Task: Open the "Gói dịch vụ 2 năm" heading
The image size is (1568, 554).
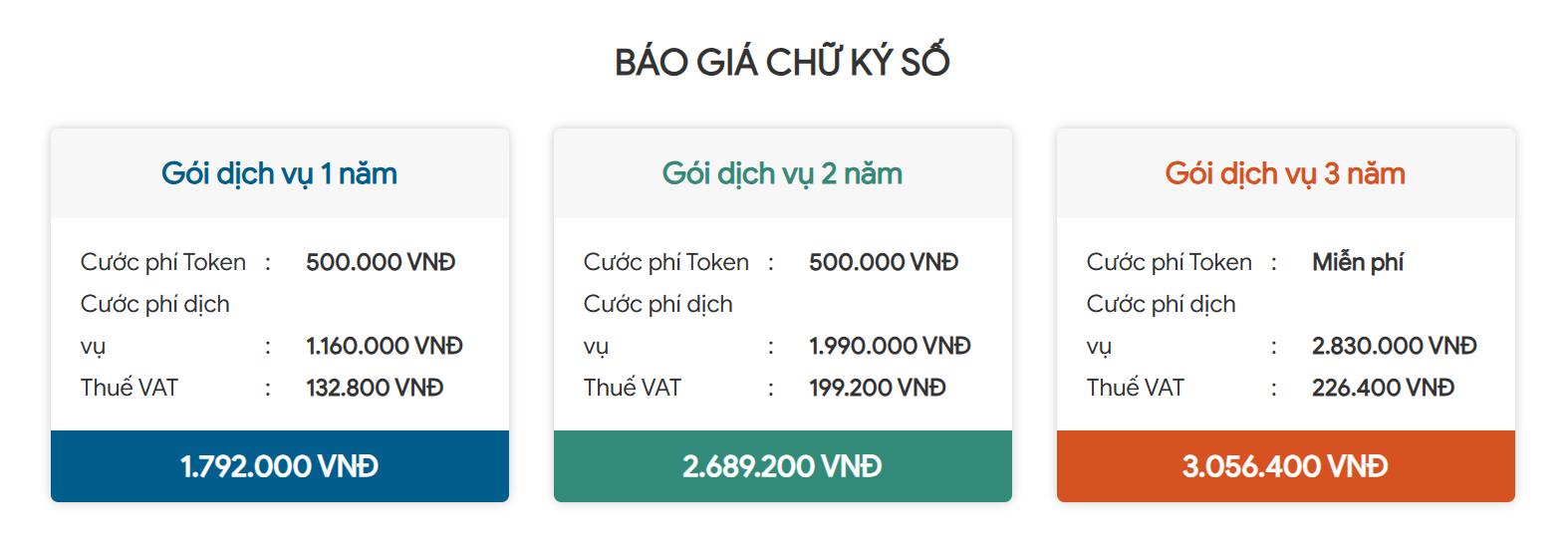Action: tap(782, 173)
